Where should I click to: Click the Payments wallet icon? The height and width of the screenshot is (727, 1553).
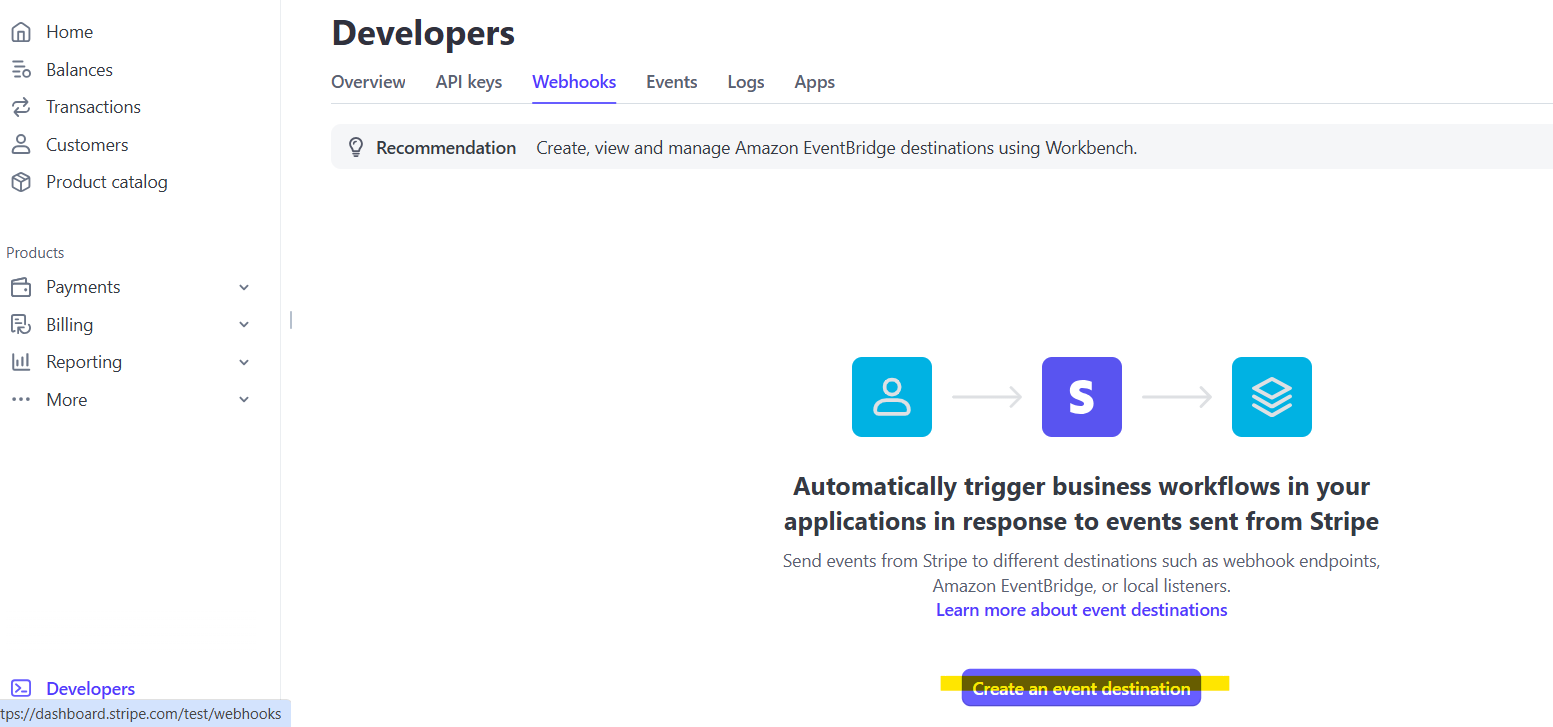click(x=20, y=287)
